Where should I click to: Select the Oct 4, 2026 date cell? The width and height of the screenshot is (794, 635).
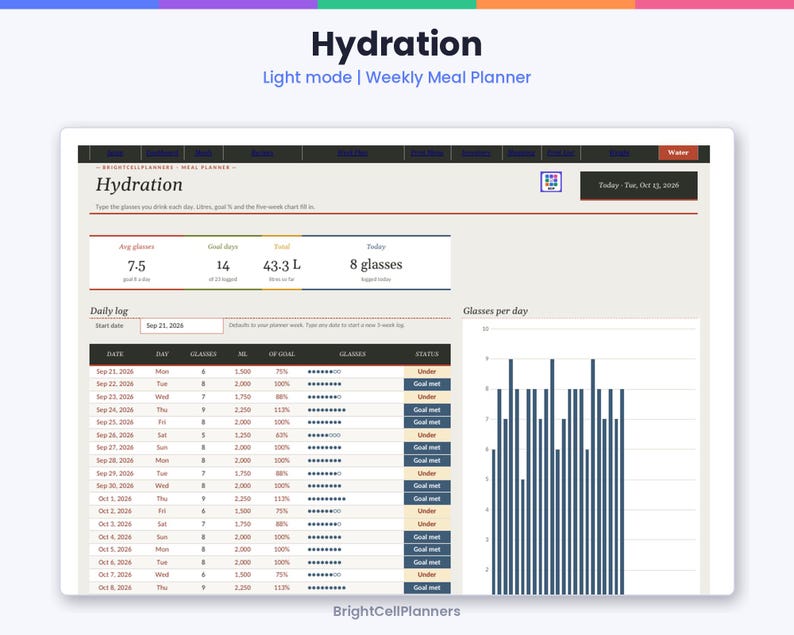point(115,537)
